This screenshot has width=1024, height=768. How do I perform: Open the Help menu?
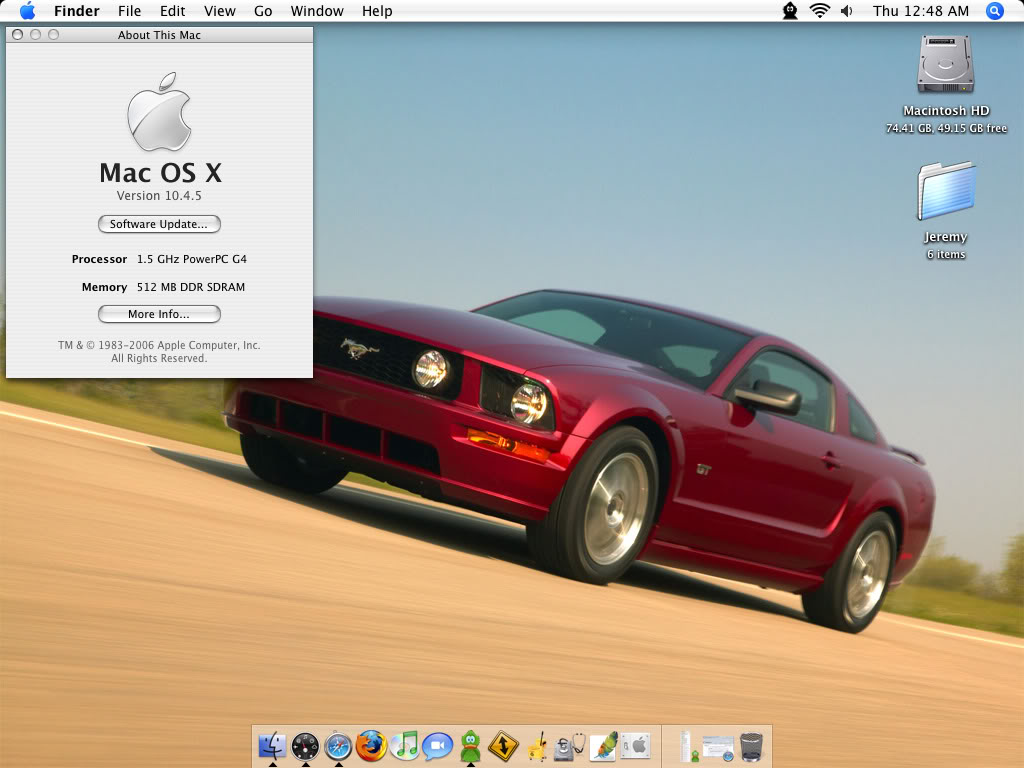pos(377,11)
